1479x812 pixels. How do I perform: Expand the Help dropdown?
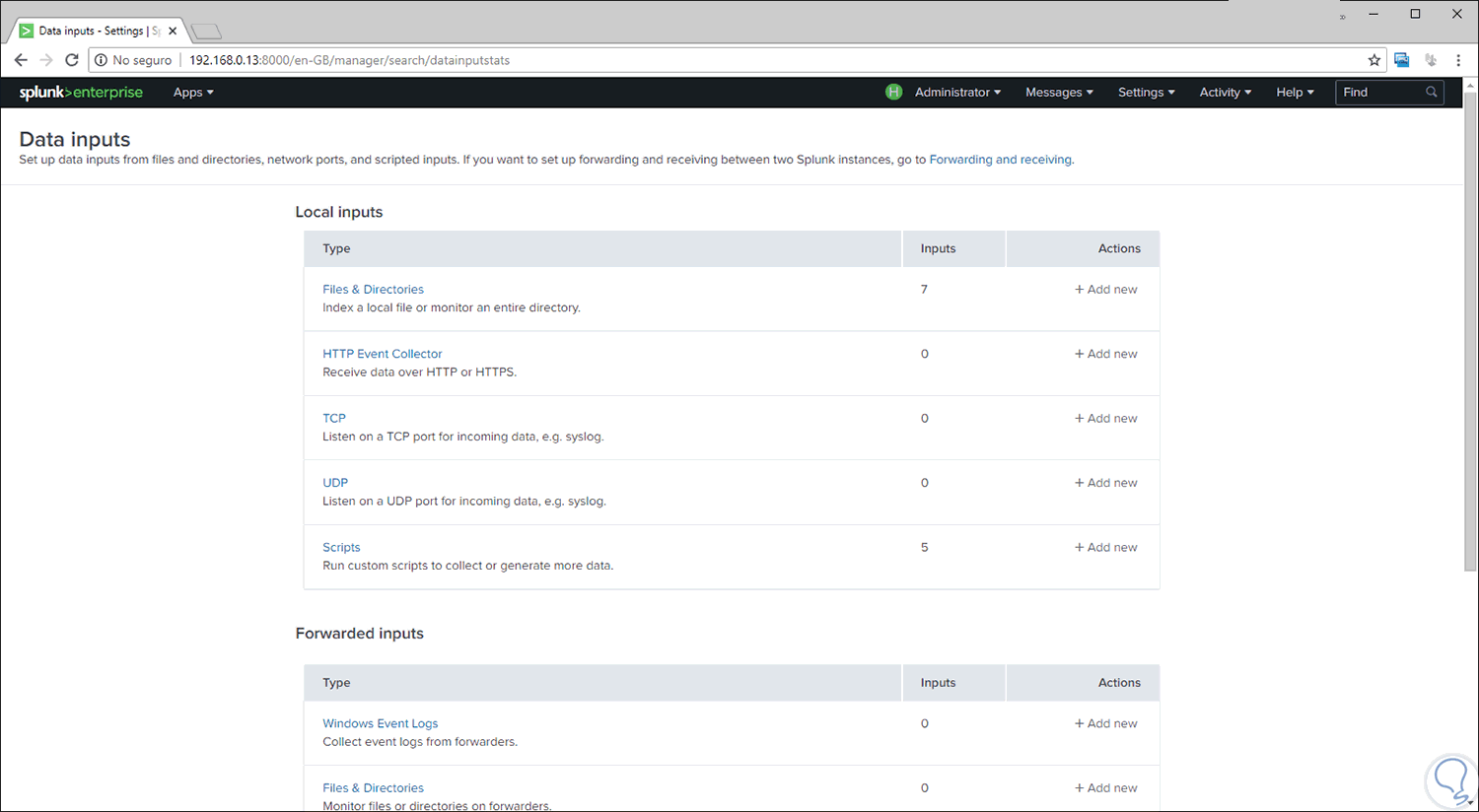pos(1294,92)
